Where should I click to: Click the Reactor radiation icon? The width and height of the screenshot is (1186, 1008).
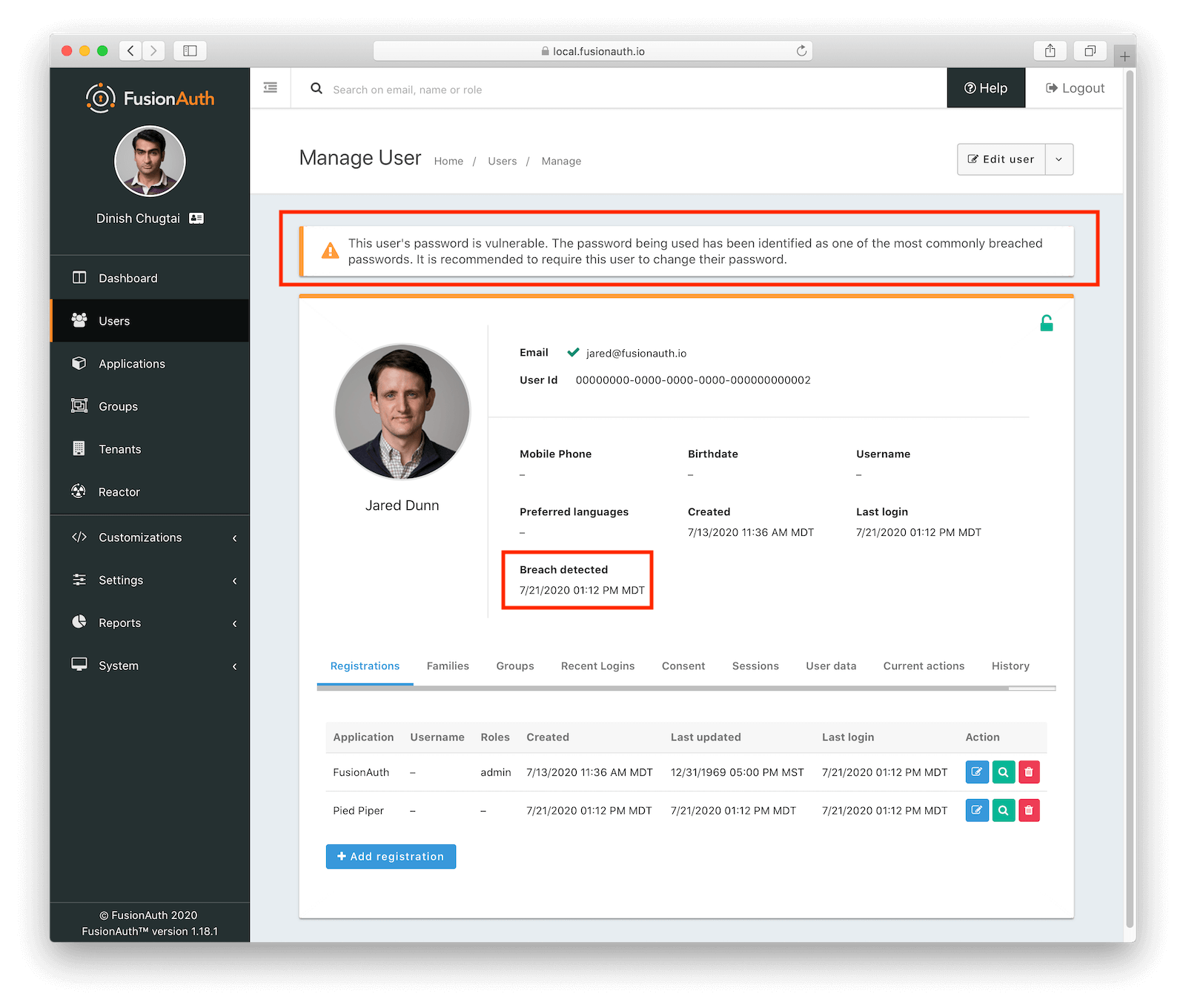[x=79, y=491]
